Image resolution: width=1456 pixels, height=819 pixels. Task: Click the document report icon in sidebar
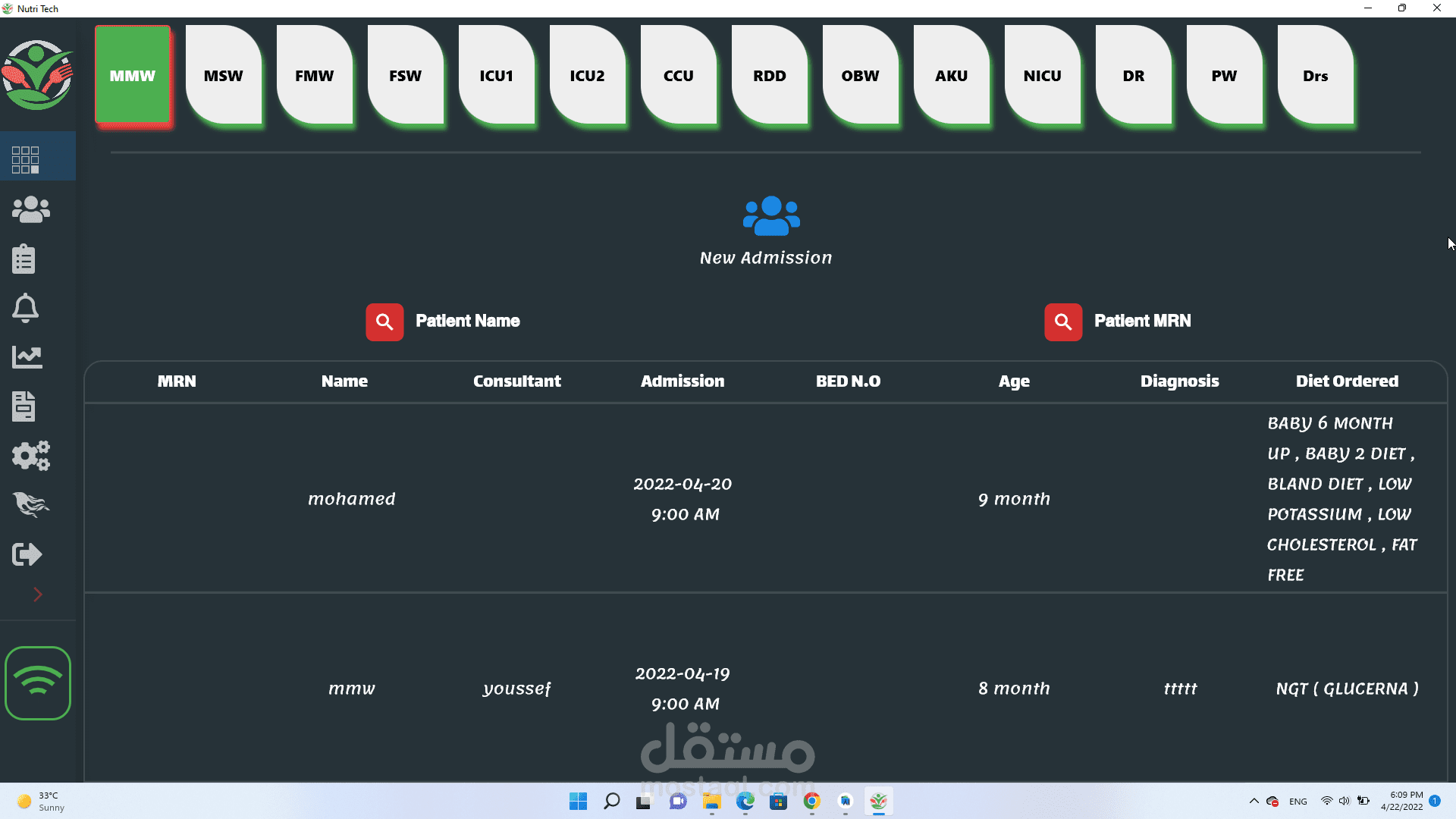click(x=24, y=406)
